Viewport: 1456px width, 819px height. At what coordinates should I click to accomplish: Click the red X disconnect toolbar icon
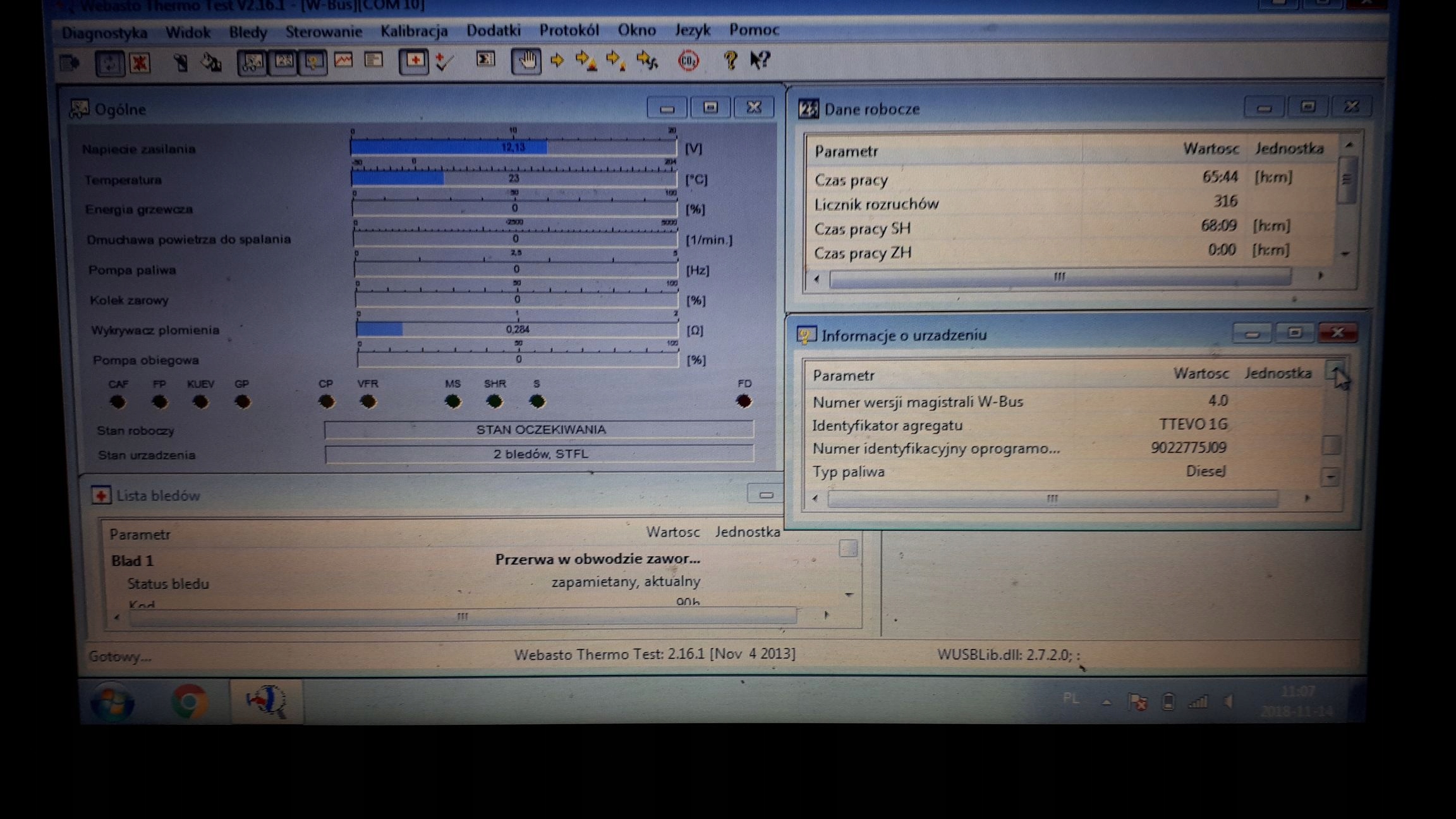coord(140,63)
